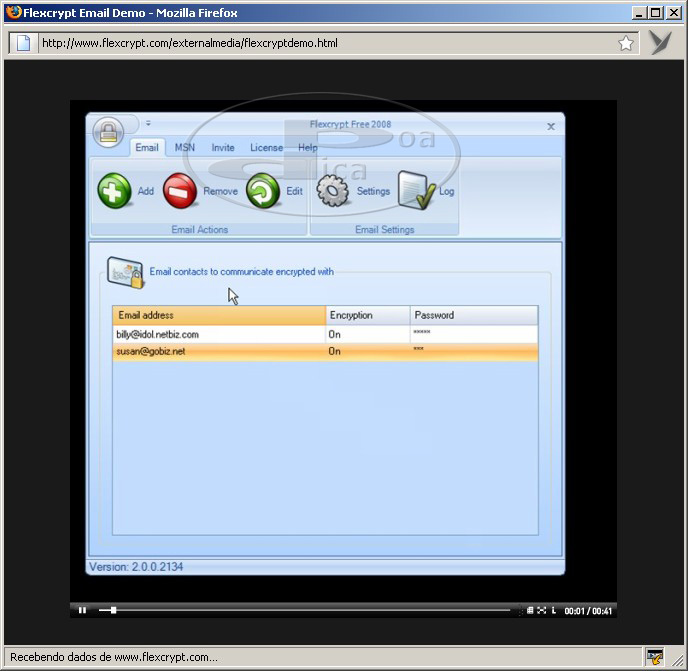The height and width of the screenshot is (671, 688).
Task: Click the green Add contact icon
Action: [114, 190]
